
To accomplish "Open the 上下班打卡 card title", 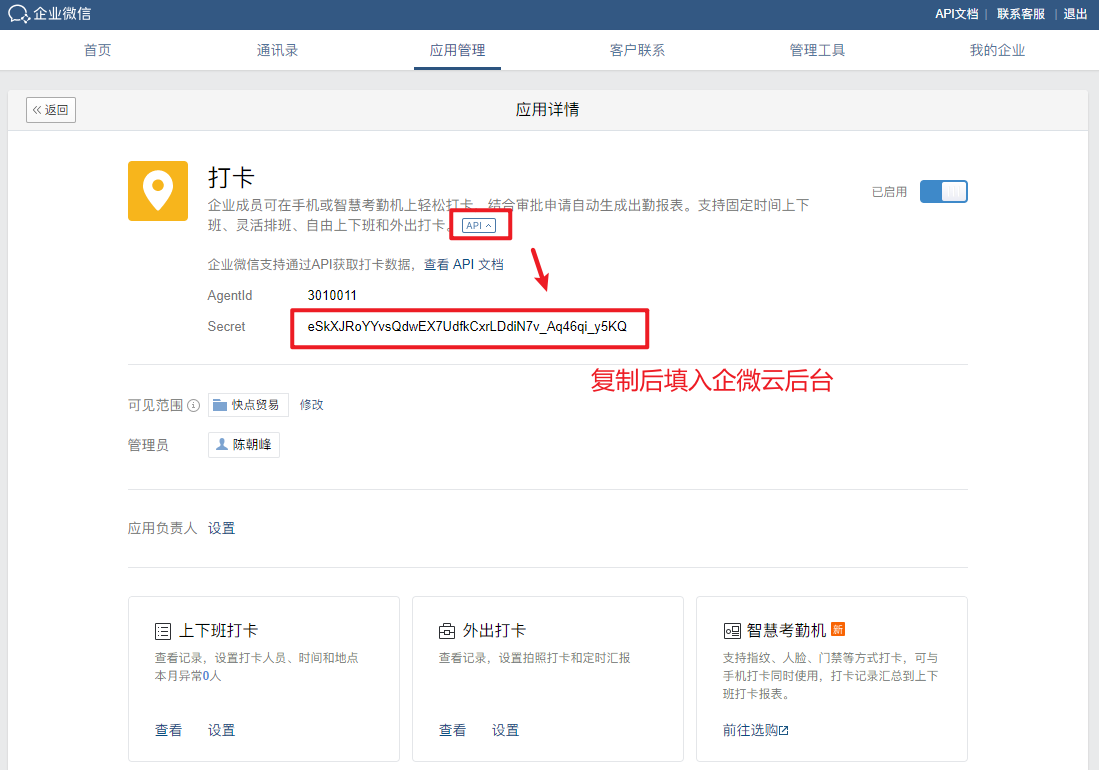I will [218, 631].
